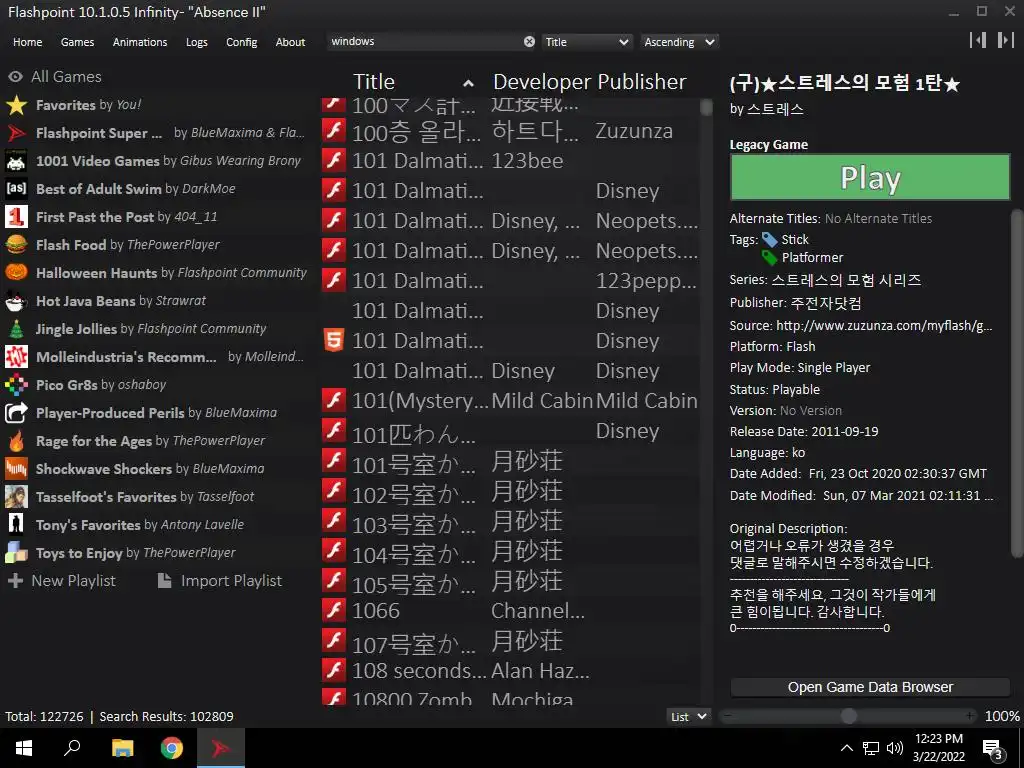The height and width of the screenshot is (768, 1024).
Task: Show hidden tray icons chevron
Action: [x=846, y=748]
